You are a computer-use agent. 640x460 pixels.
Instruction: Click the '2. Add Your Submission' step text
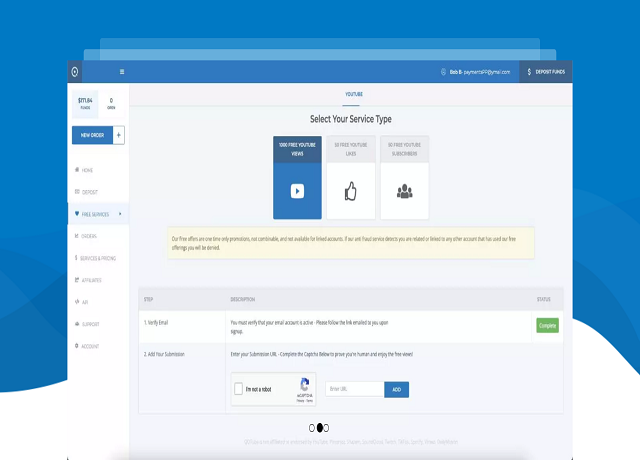coord(164,354)
